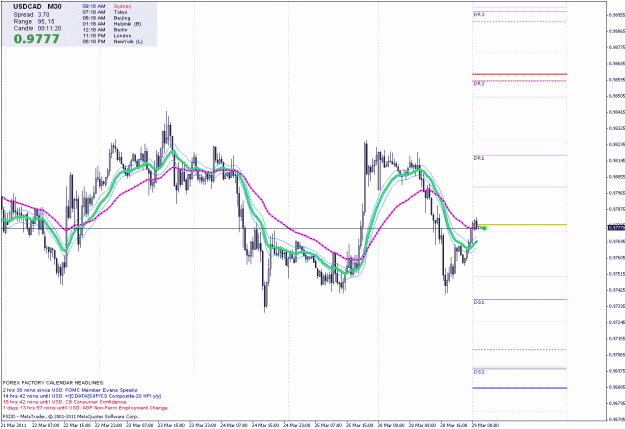Select the thick blue bottom support line
Image resolution: width=625 pixels, height=429 pixels.
click(x=519, y=388)
